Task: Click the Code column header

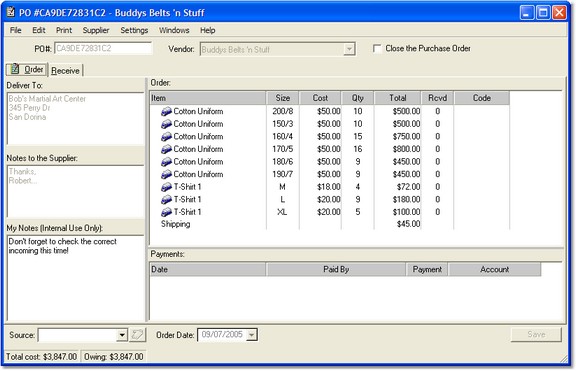Action: pos(482,98)
